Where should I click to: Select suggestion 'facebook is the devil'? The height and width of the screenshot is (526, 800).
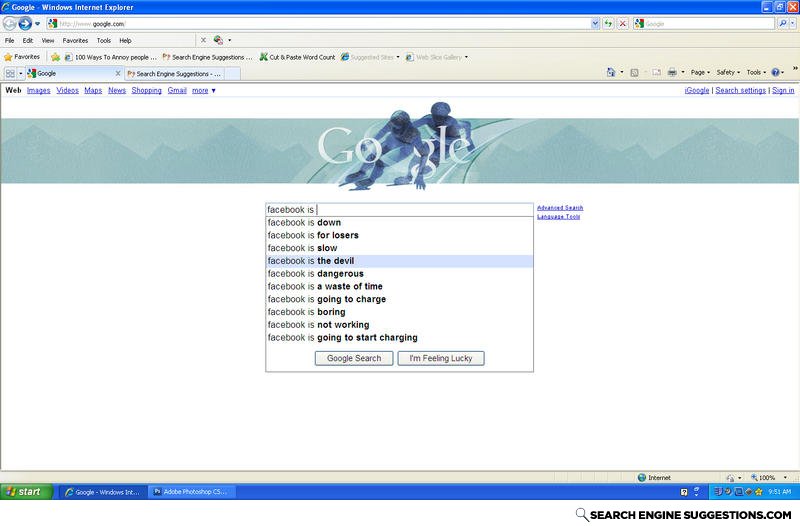click(399, 261)
